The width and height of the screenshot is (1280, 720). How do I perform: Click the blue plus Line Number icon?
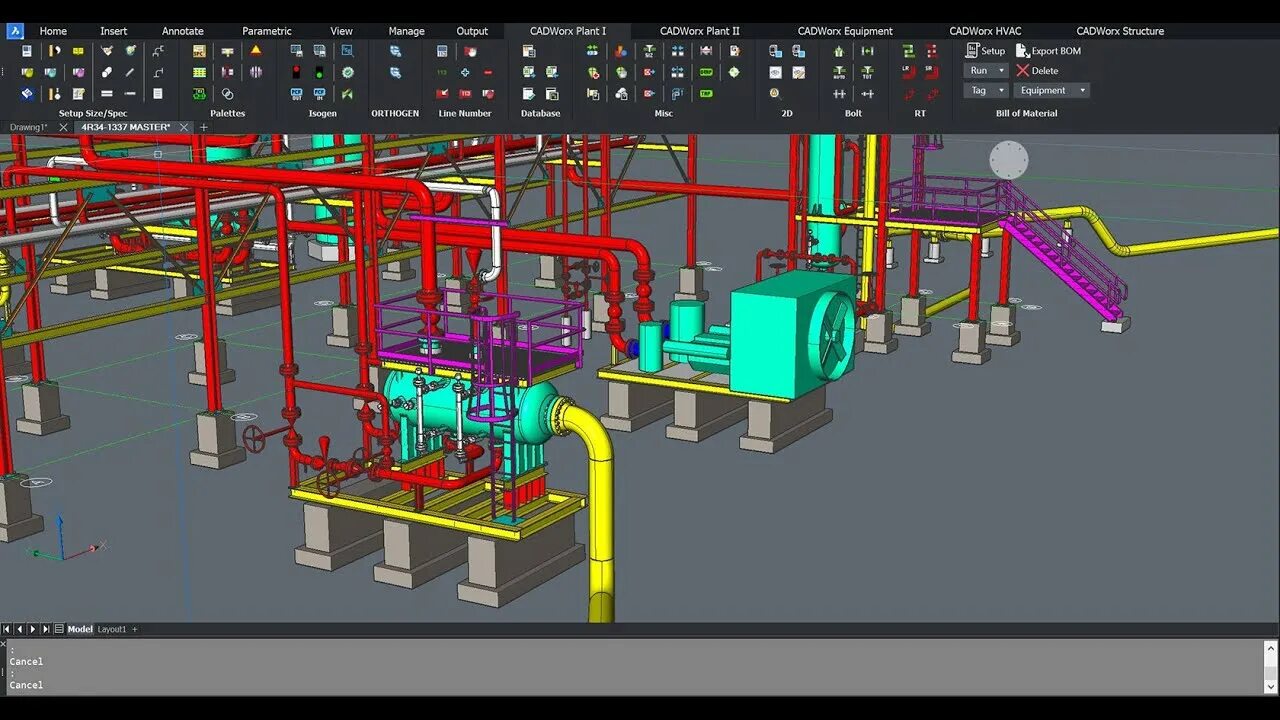465,72
